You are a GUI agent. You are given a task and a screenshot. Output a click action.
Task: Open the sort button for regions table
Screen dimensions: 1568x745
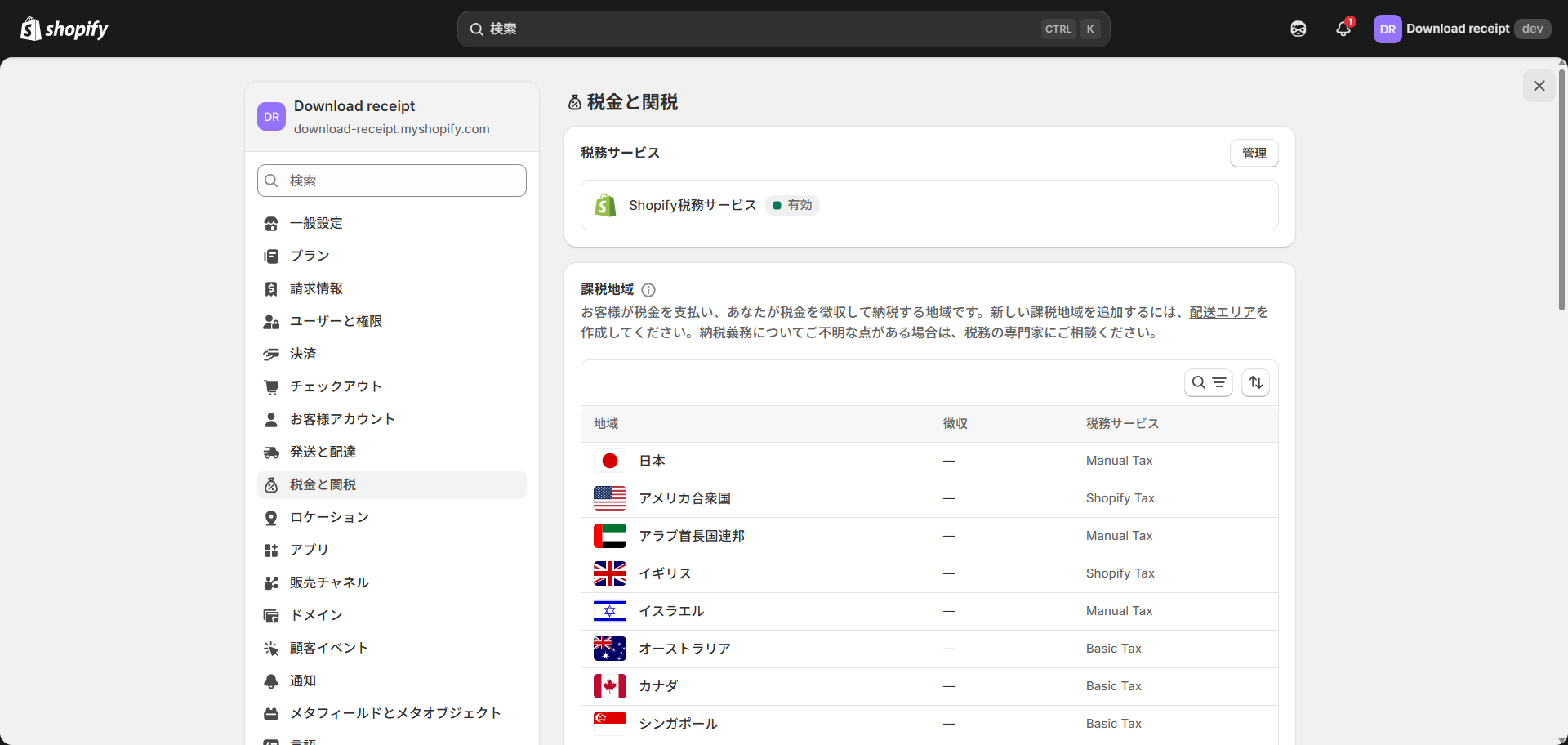click(x=1255, y=382)
